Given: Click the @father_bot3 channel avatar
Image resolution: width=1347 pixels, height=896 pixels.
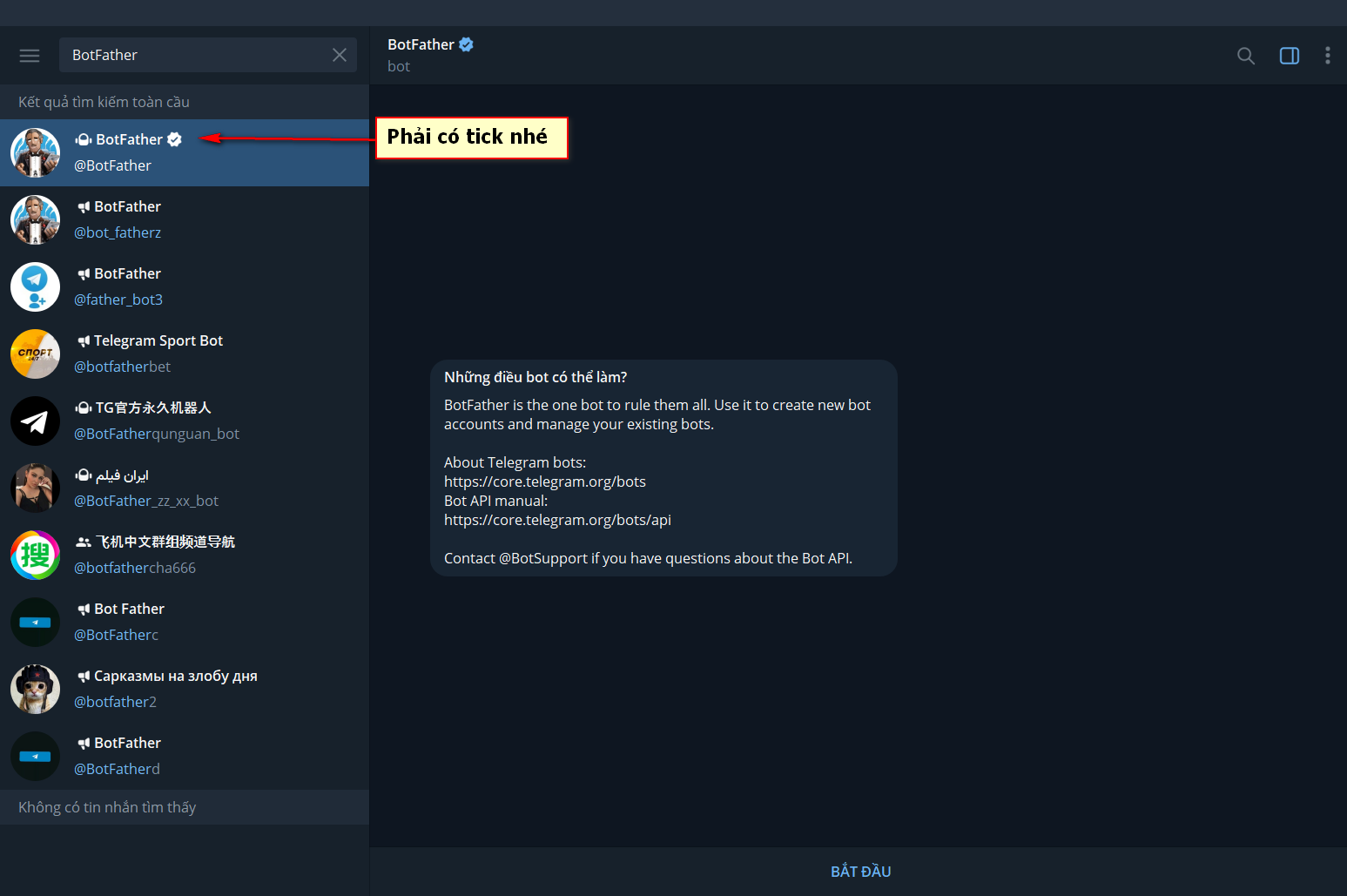Looking at the screenshot, I should point(35,286).
